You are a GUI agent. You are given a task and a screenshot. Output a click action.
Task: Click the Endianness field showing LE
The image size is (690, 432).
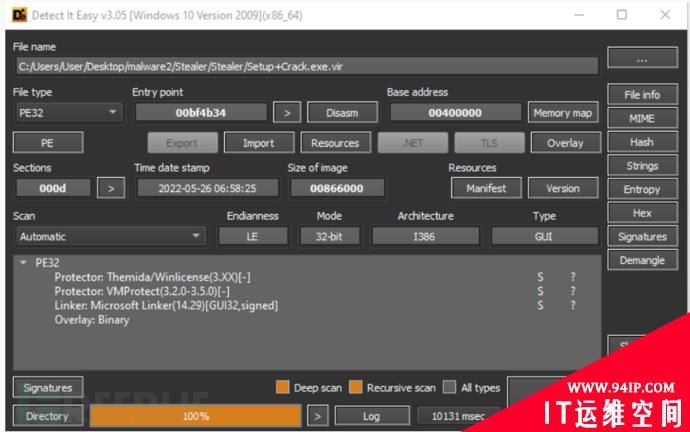tap(253, 236)
